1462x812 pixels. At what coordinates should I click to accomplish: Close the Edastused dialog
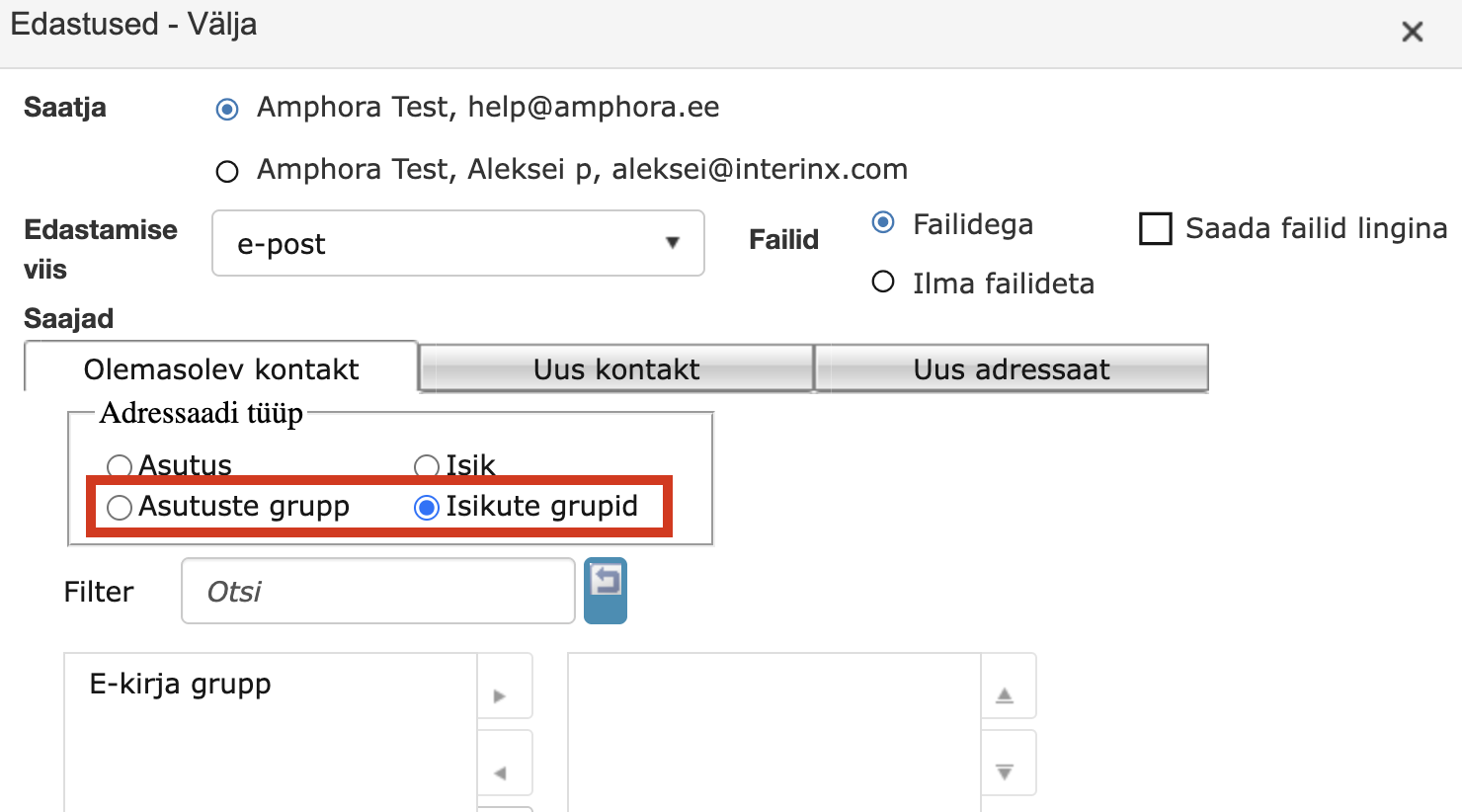coord(1412,33)
